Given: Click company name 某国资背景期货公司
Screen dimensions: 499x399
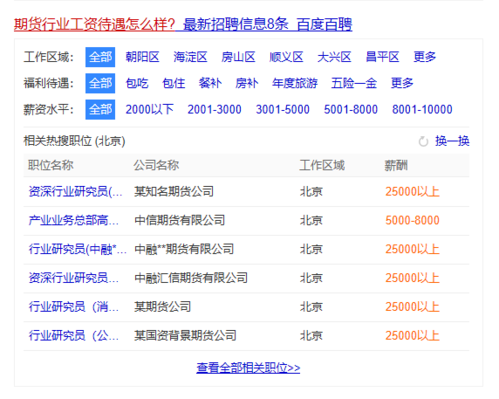Looking at the screenshot, I should pos(185,335).
